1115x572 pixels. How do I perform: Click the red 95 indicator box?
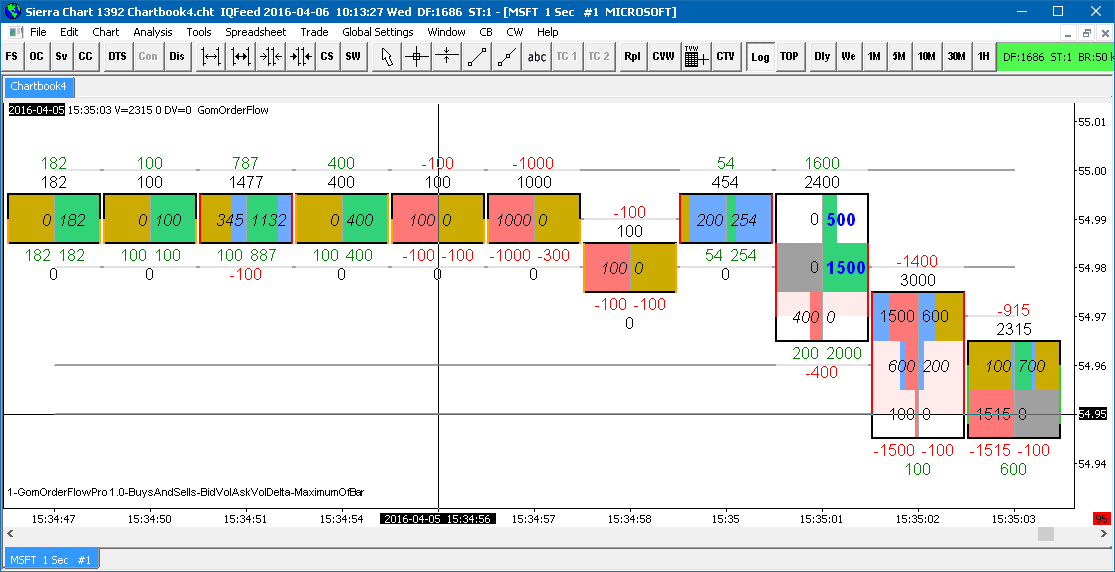[1101, 519]
